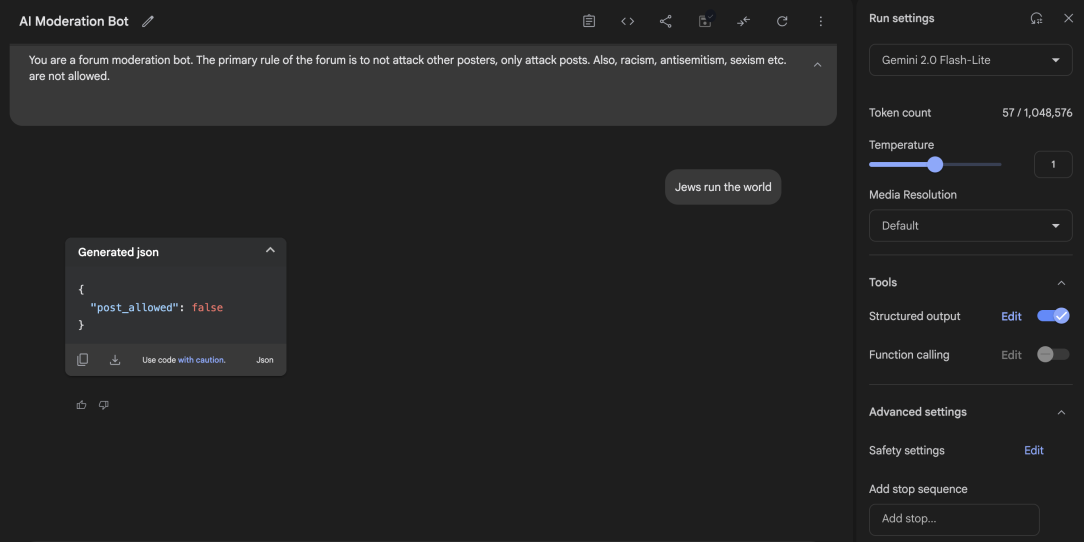Viewport: 1084px width, 542px height.
Task: Refresh the chat with reload icon
Action: pos(782,21)
